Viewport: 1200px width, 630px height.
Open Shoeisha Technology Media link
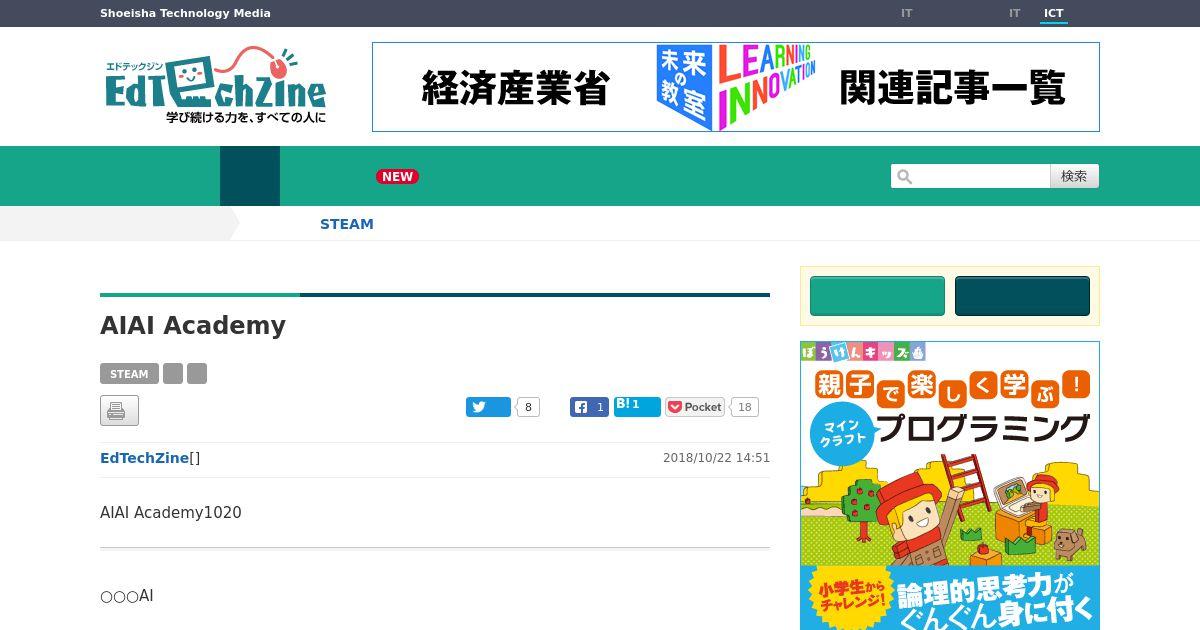coord(185,13)
